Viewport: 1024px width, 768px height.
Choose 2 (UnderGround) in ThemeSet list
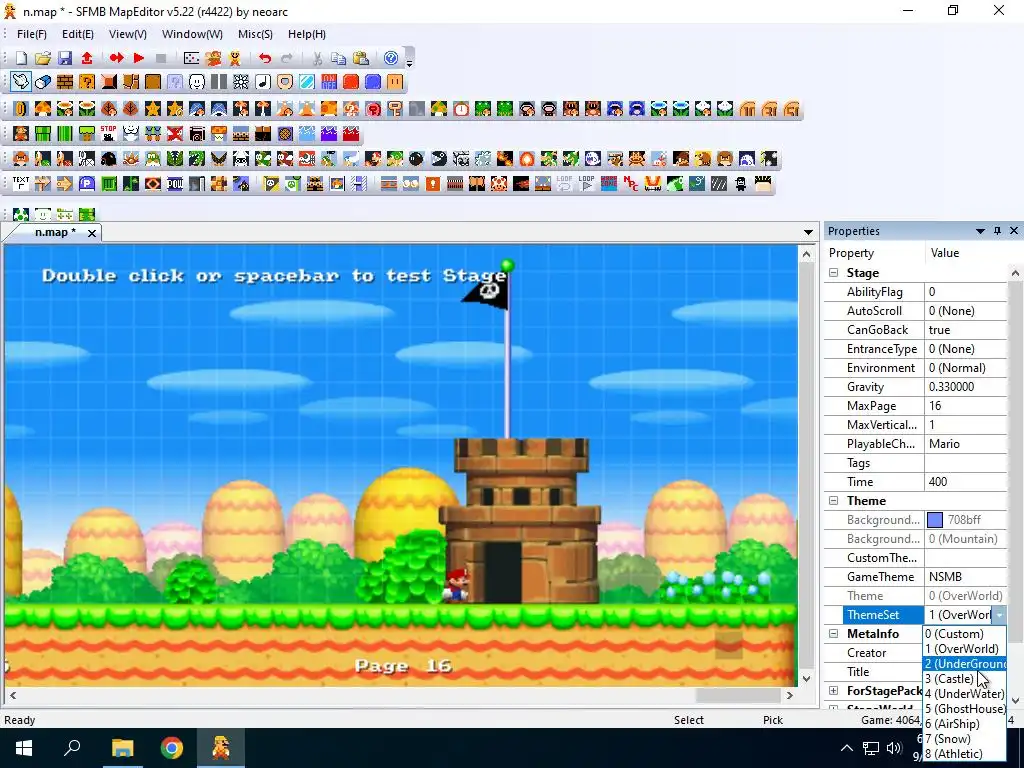[965, 664]
